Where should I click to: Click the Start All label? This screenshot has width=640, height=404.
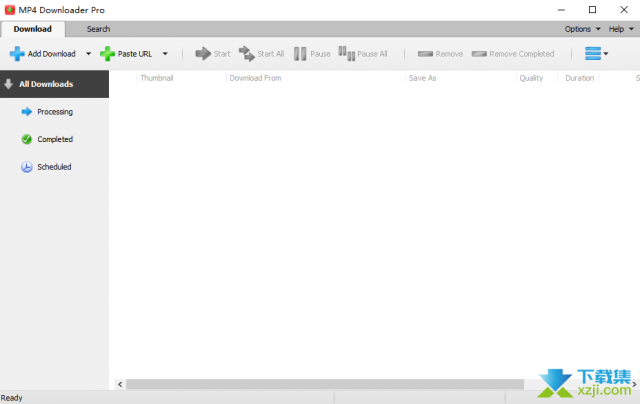coord(271,54)
